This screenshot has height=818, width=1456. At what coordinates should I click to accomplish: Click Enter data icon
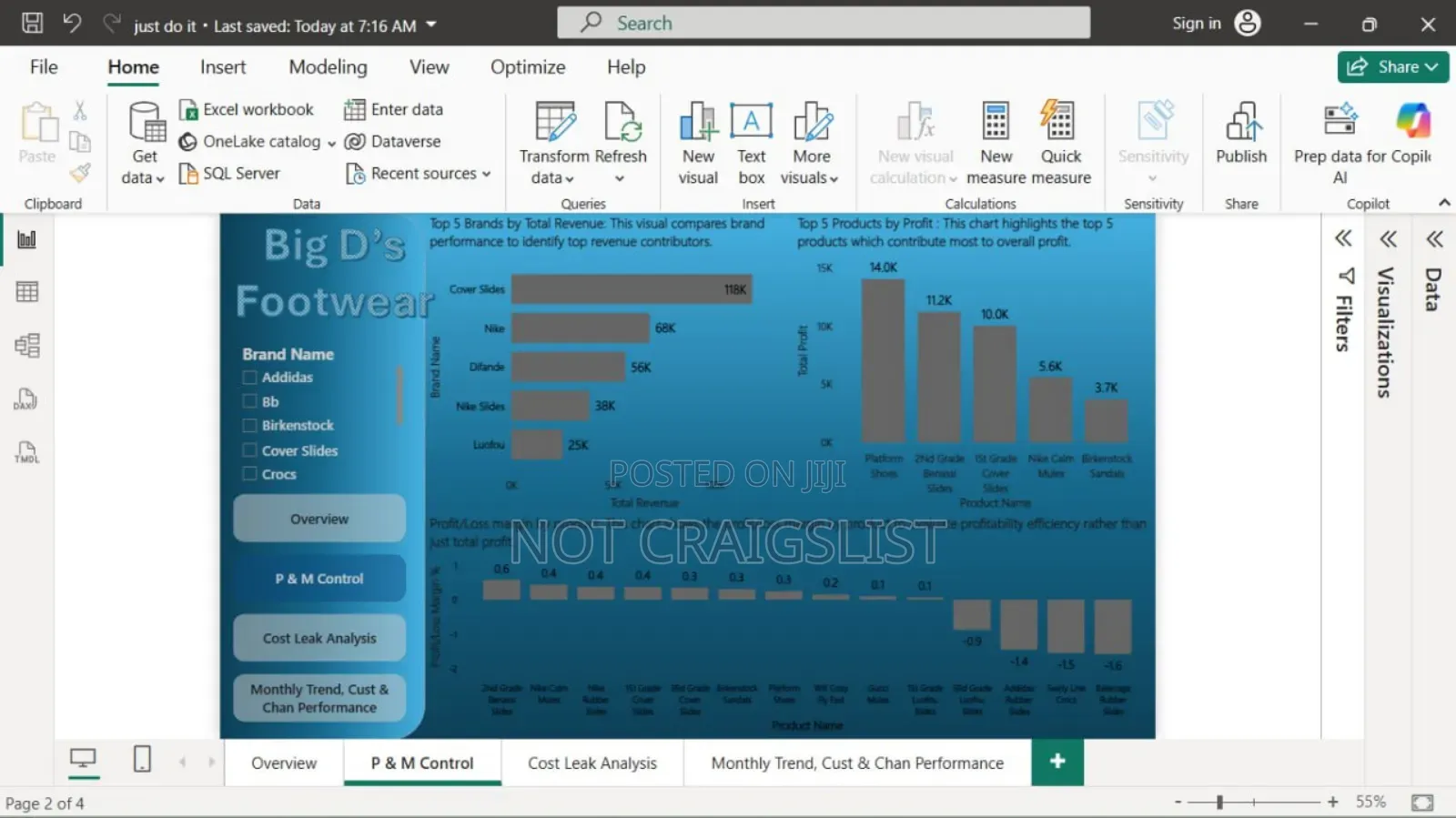355,109
